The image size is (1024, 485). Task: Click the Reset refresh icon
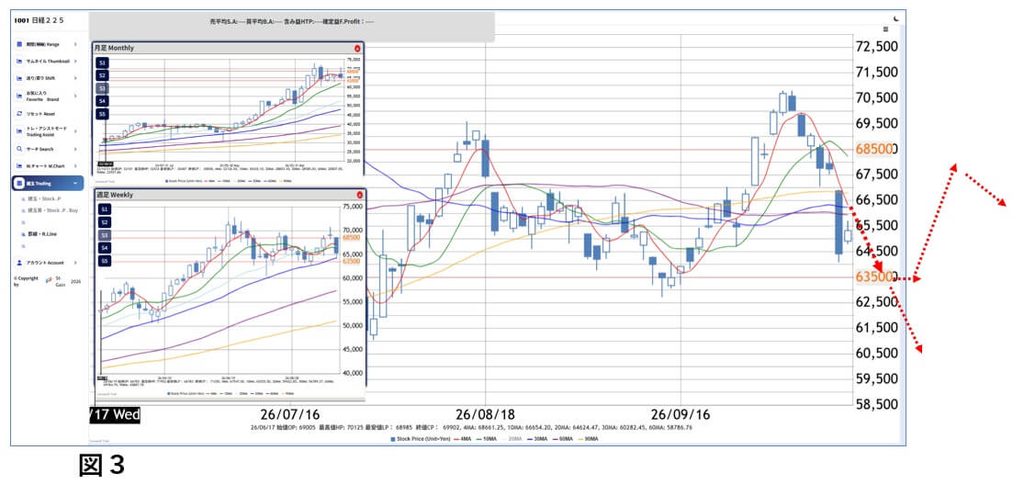(19, 114)
